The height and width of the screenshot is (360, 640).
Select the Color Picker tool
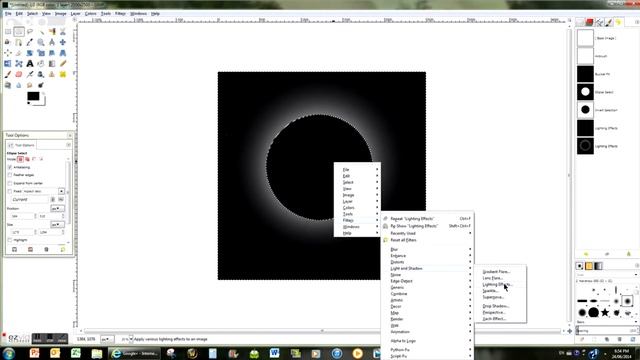[x=30, y=42]
